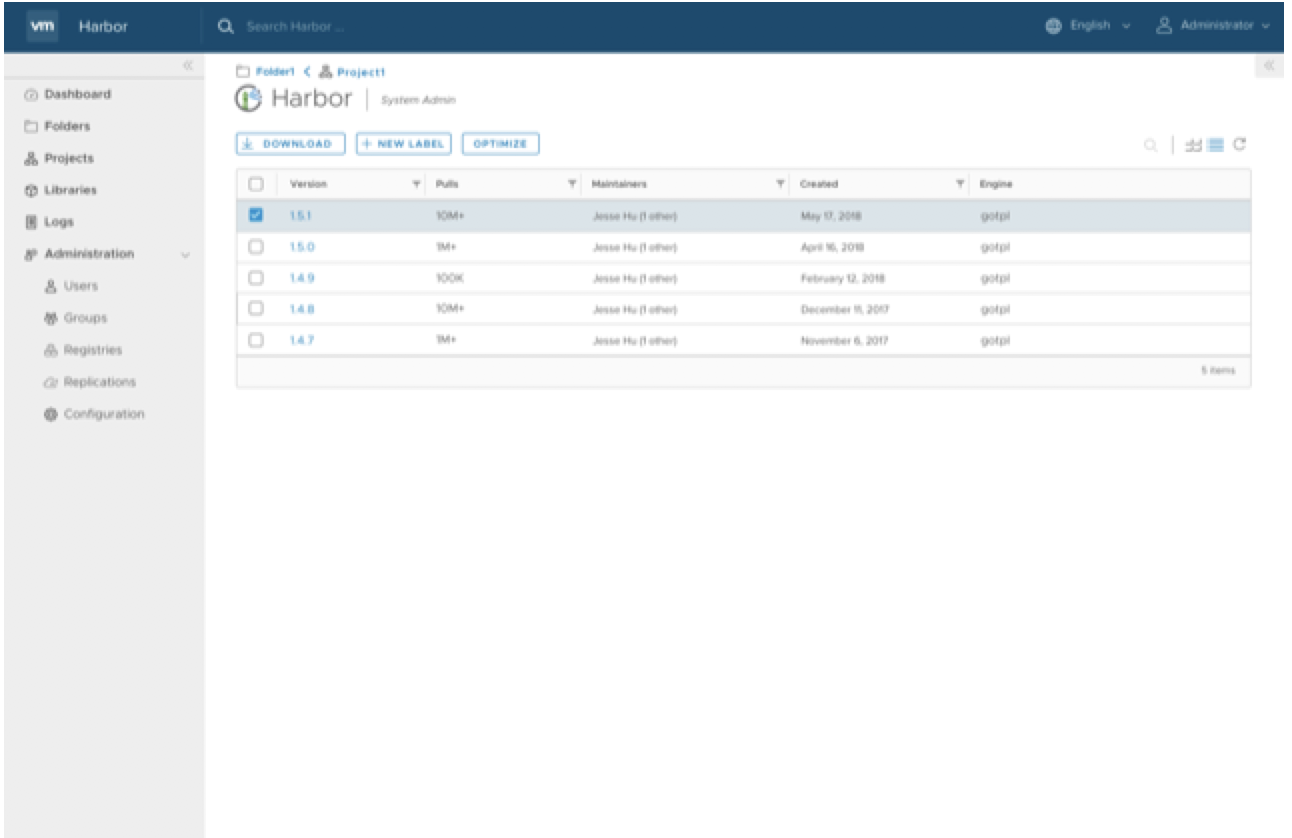Click 'December 11, 2017' date cell
1292x838 pixels.
pos(844,309)
